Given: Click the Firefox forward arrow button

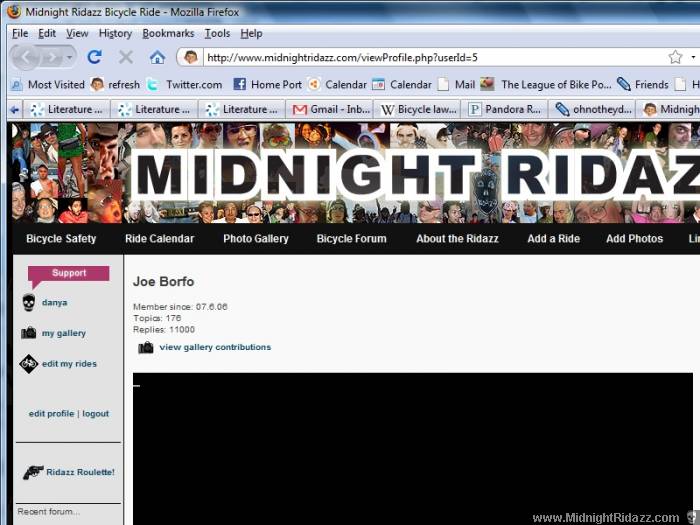Looking at the screenshot, I should 52,57.
